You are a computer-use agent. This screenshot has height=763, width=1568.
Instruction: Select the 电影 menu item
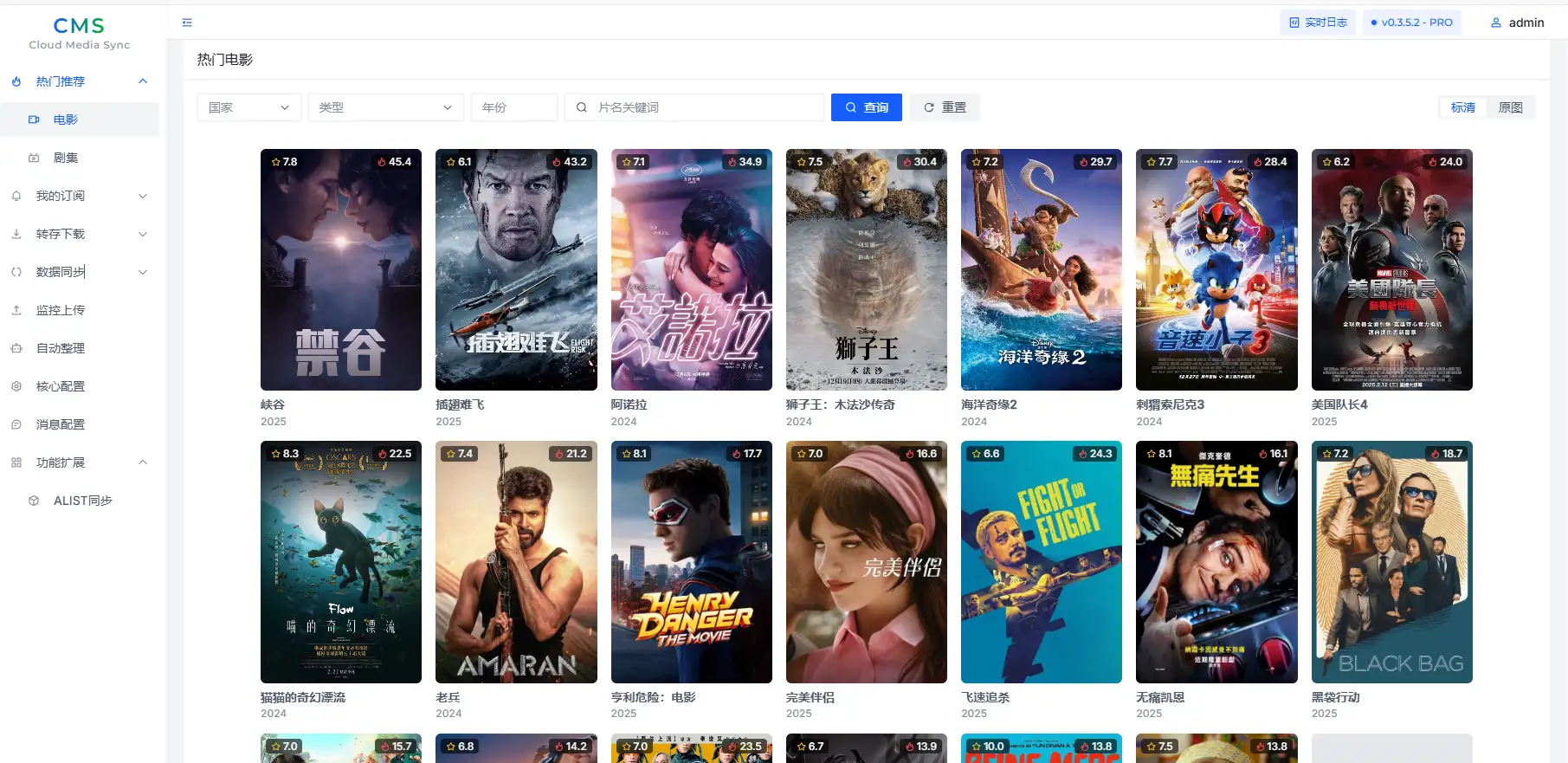tap(66, 120)
